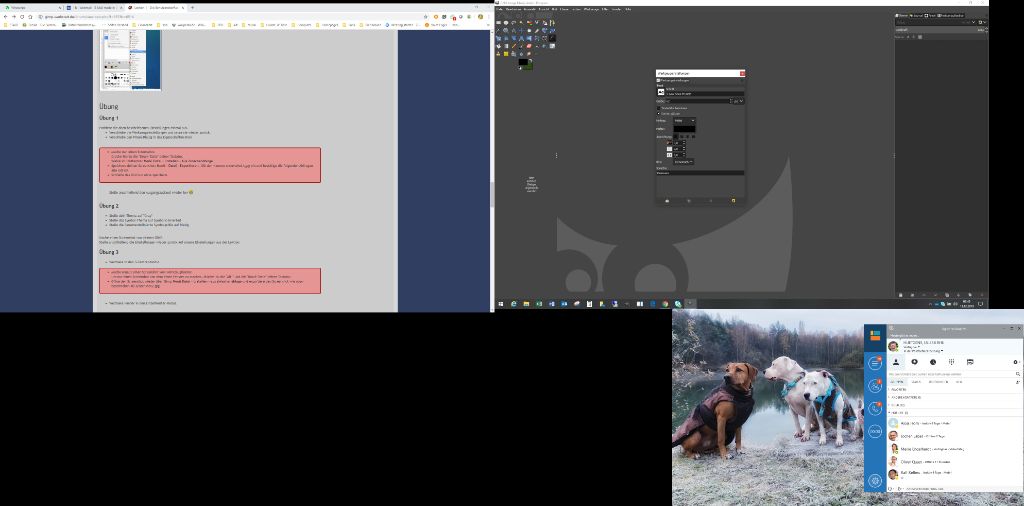Click the search magnifier in softphone
Screen dimensions: 1024x506
click(1018, 374)
